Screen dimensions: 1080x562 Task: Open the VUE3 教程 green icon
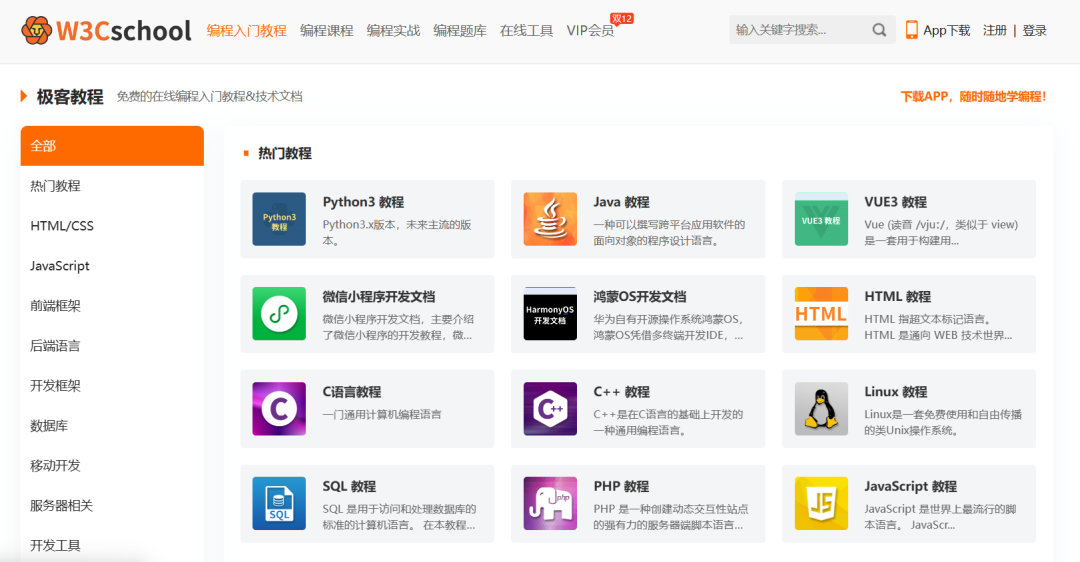tap(821, 219)
